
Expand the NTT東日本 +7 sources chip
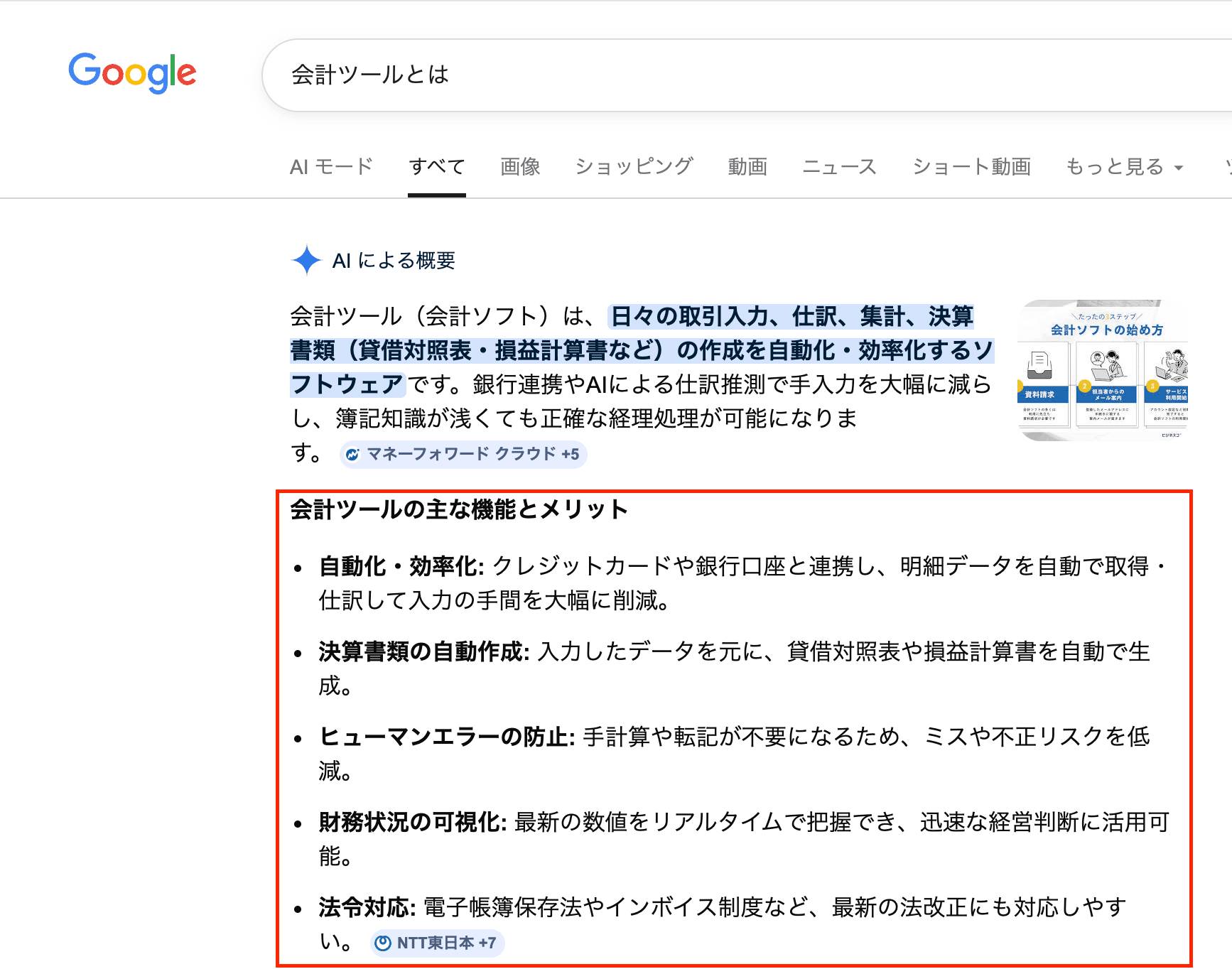click(x=436, y=943)
